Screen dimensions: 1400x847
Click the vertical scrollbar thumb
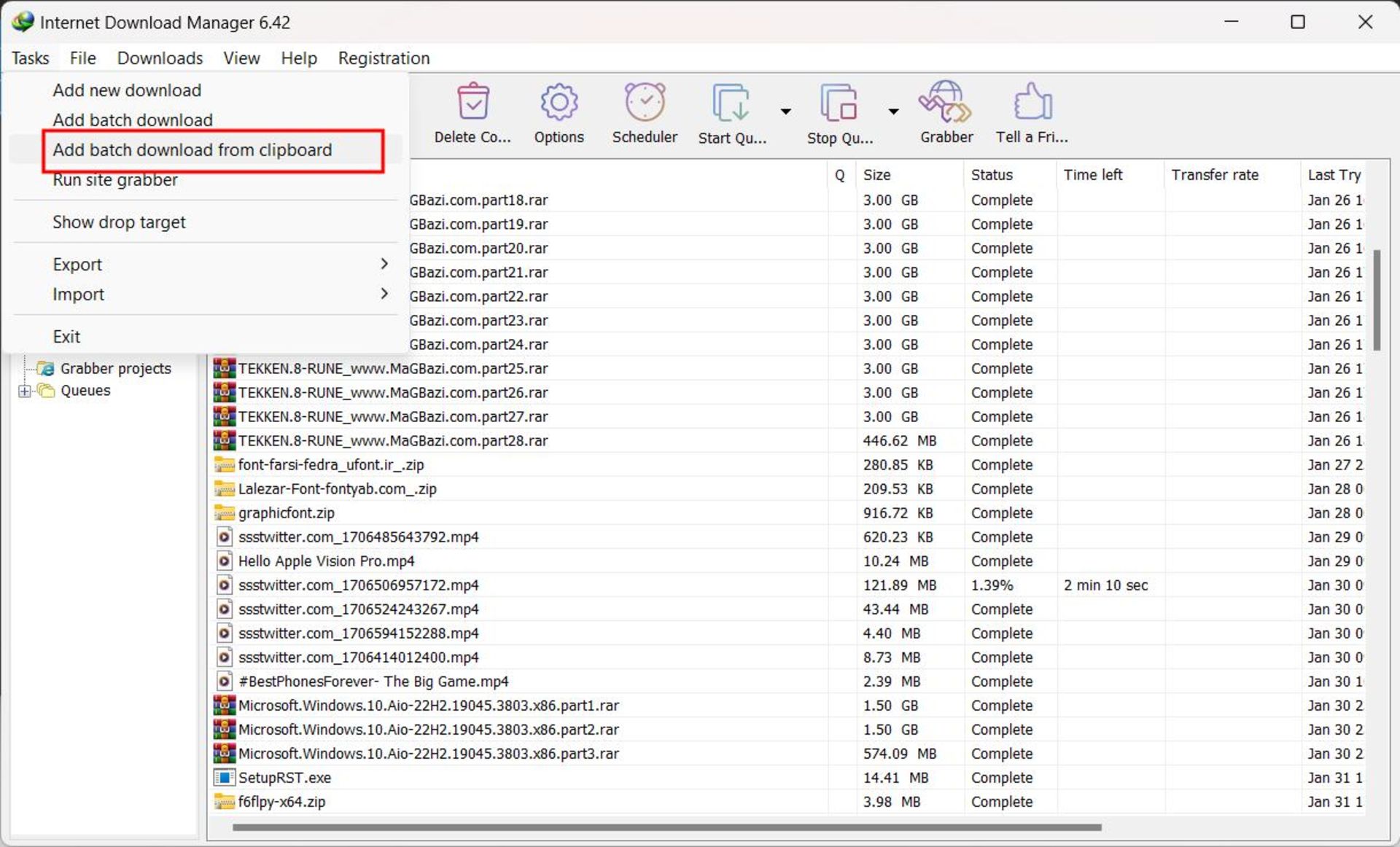click(x=1377, y=300)
